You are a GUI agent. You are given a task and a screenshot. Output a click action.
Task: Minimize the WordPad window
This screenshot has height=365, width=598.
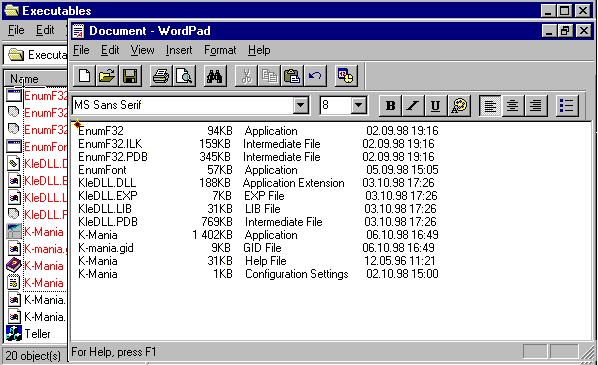[x=549, y=31]
